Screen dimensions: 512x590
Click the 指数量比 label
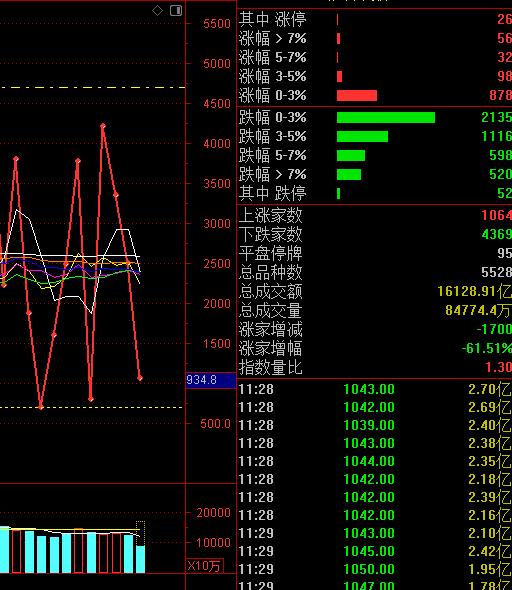click(270, 367)
